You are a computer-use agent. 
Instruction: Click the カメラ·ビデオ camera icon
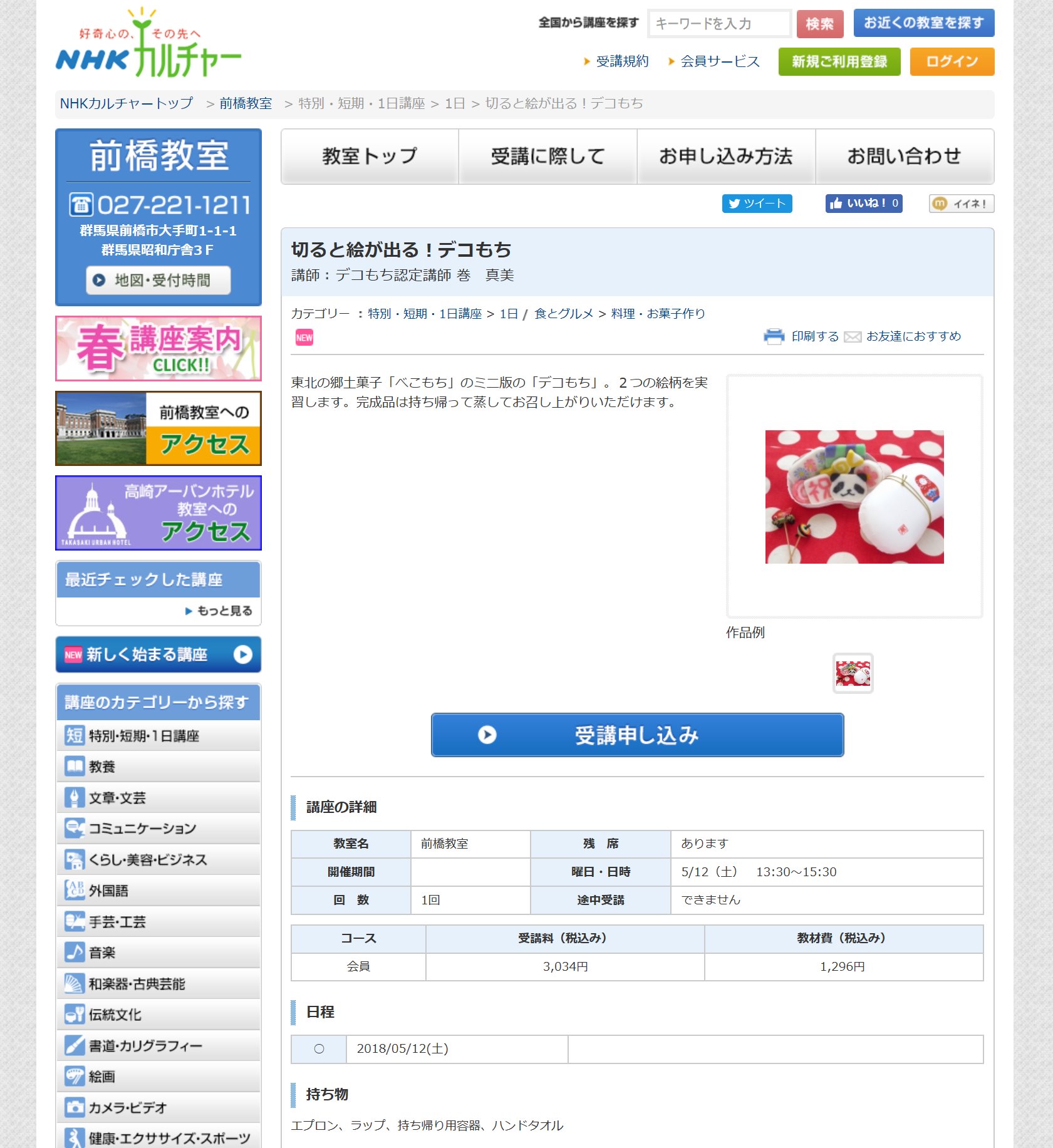coord(75,1107)
